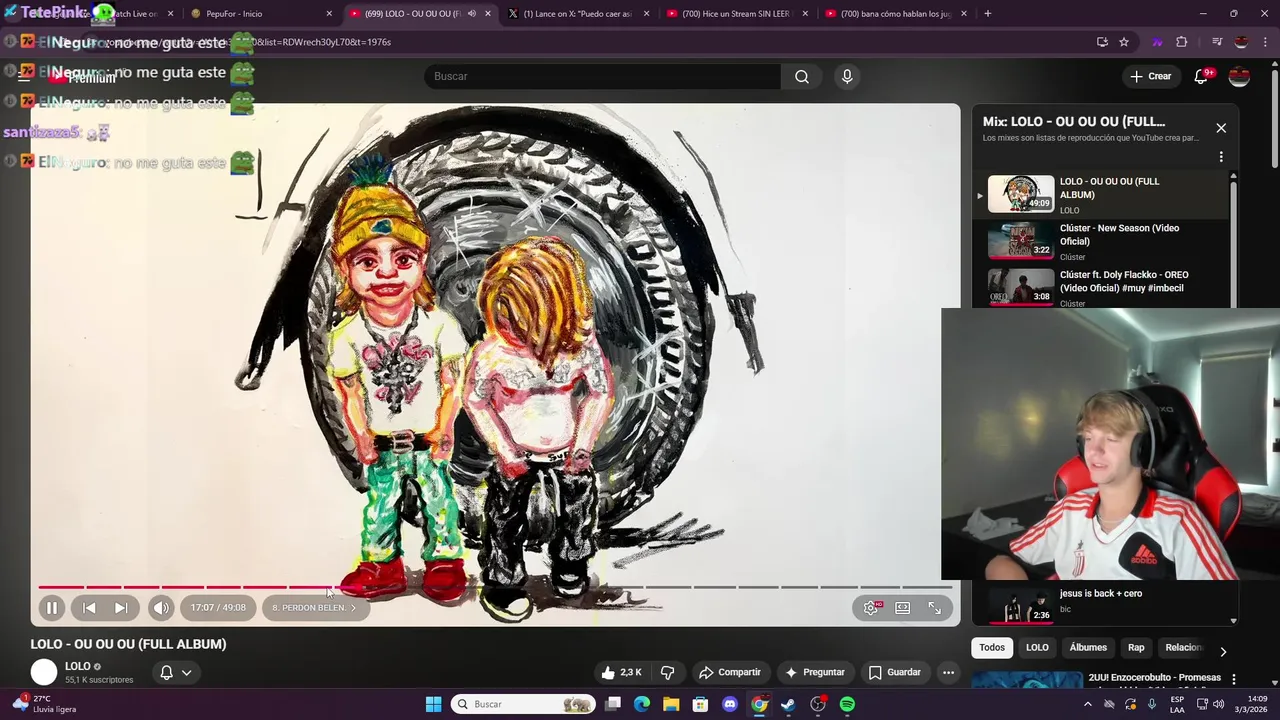Open the purple 7TV extension icon

click(1157, 42)
